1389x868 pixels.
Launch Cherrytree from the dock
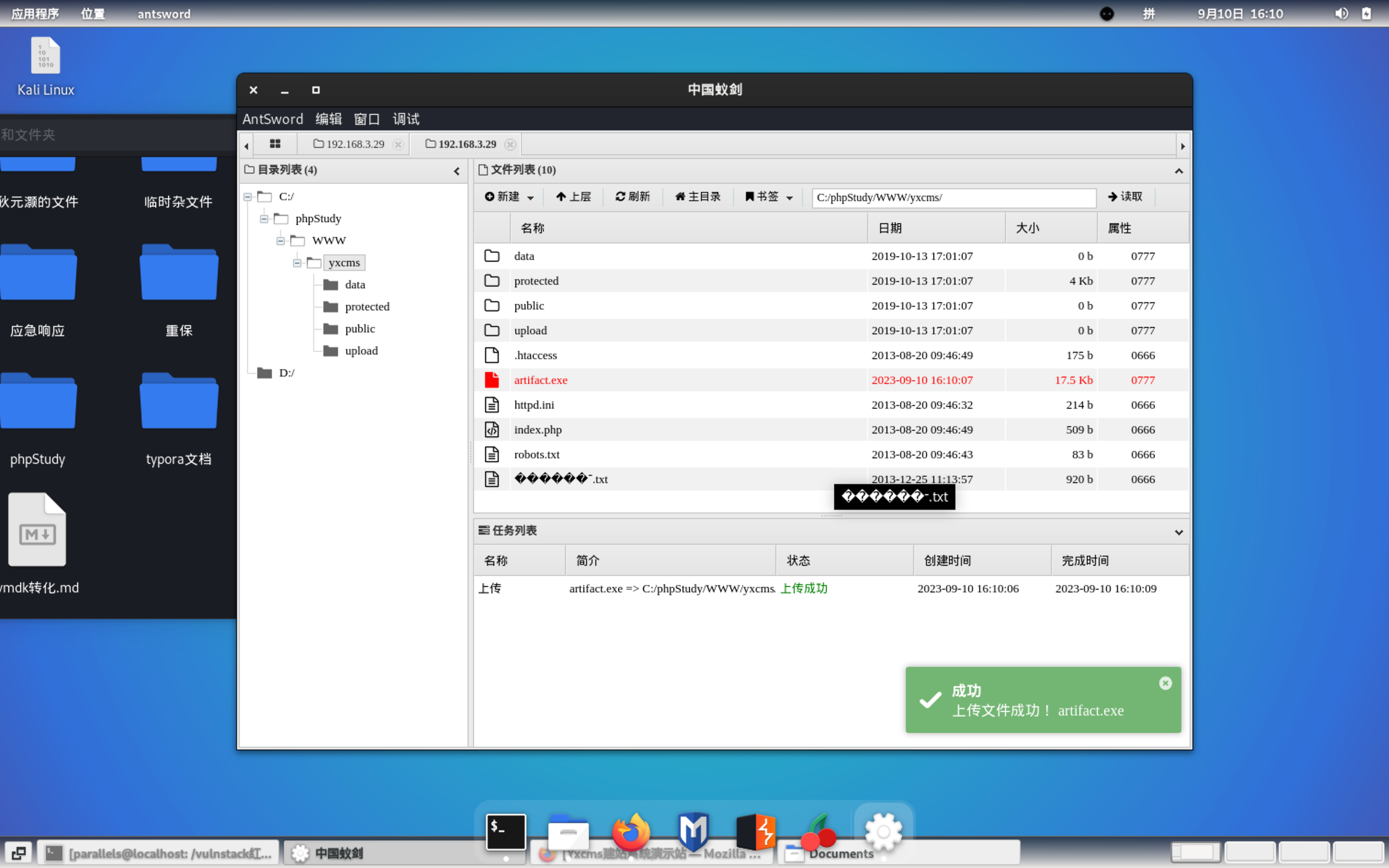(819, 832)
